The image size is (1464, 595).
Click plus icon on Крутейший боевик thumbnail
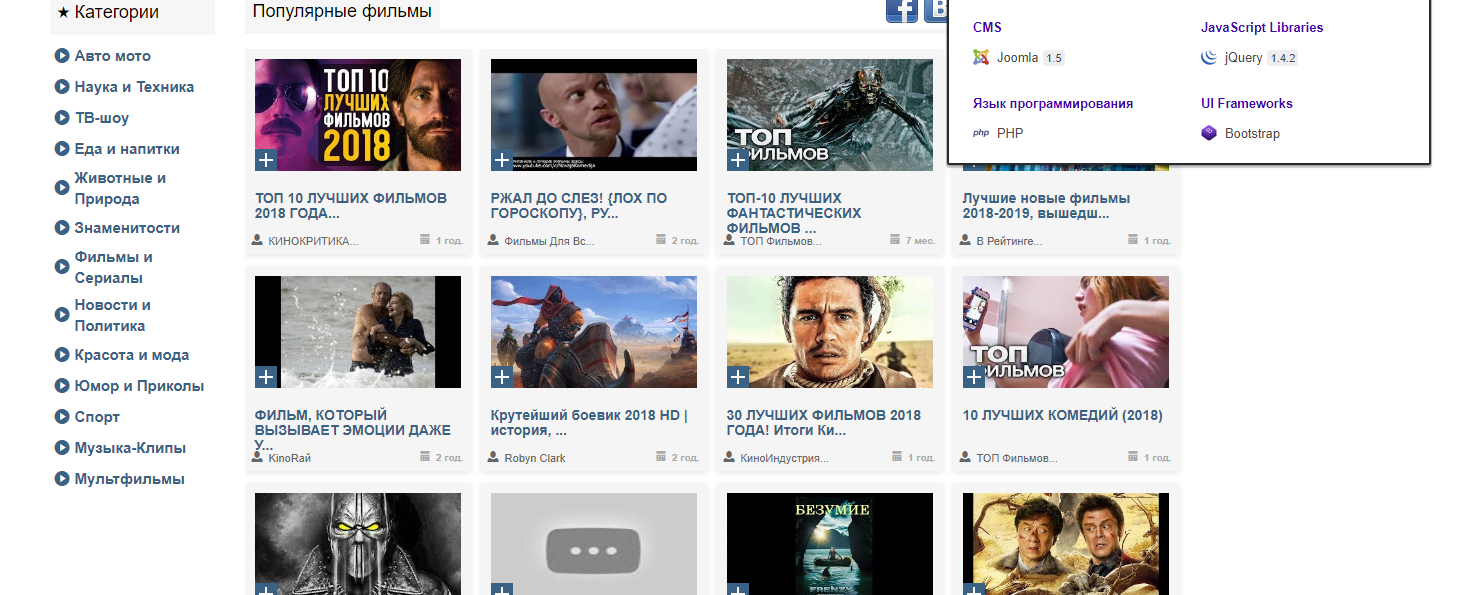pyautogui.click(x=502, y=377)
